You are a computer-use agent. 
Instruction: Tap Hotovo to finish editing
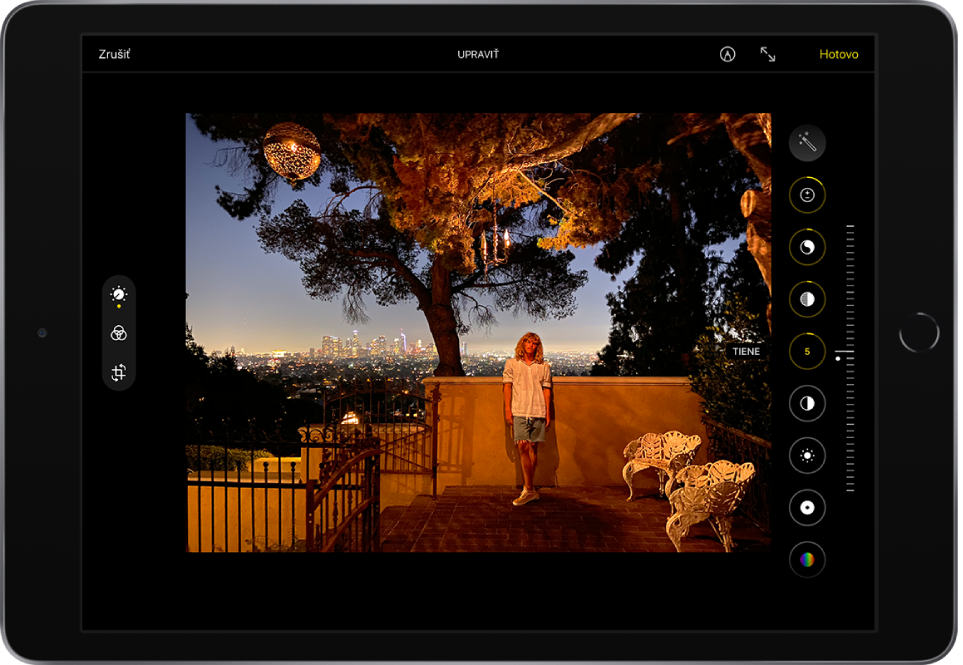[x=838, y=54]
